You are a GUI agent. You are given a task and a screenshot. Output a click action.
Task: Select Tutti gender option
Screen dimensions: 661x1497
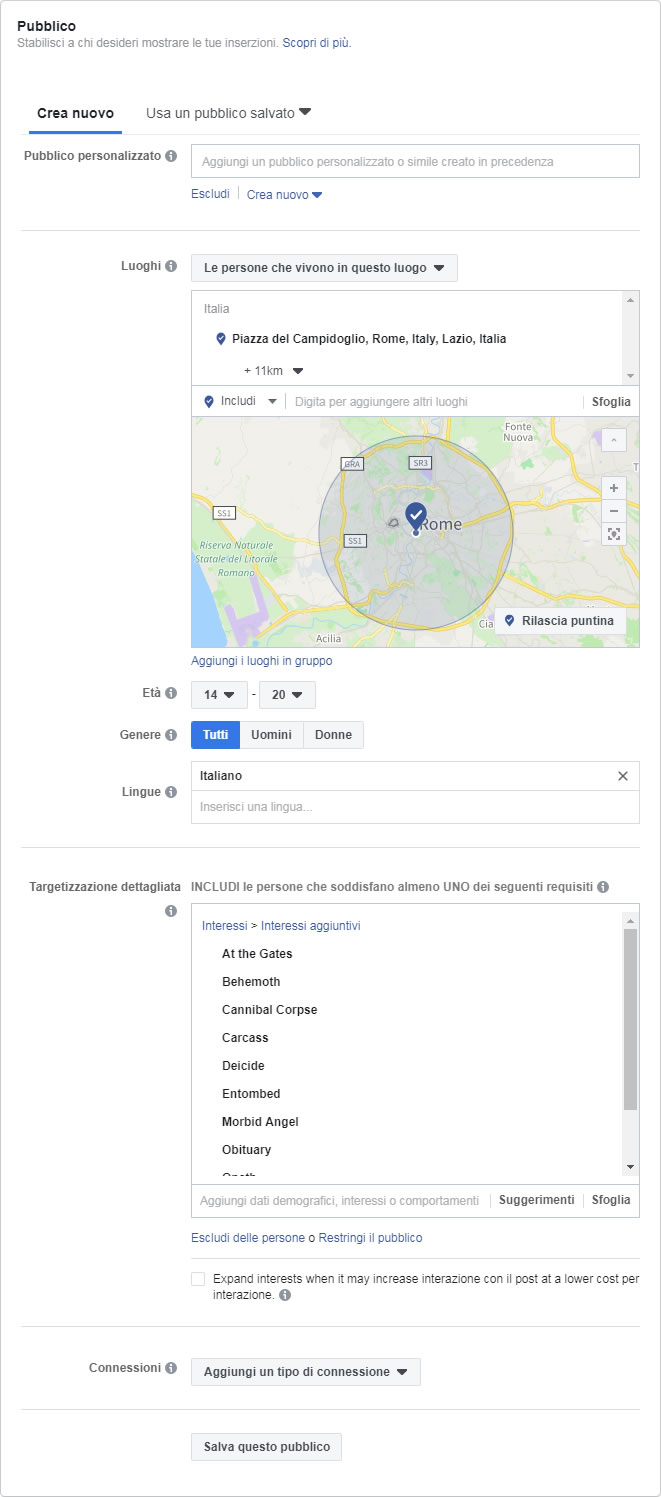(215, 735)
